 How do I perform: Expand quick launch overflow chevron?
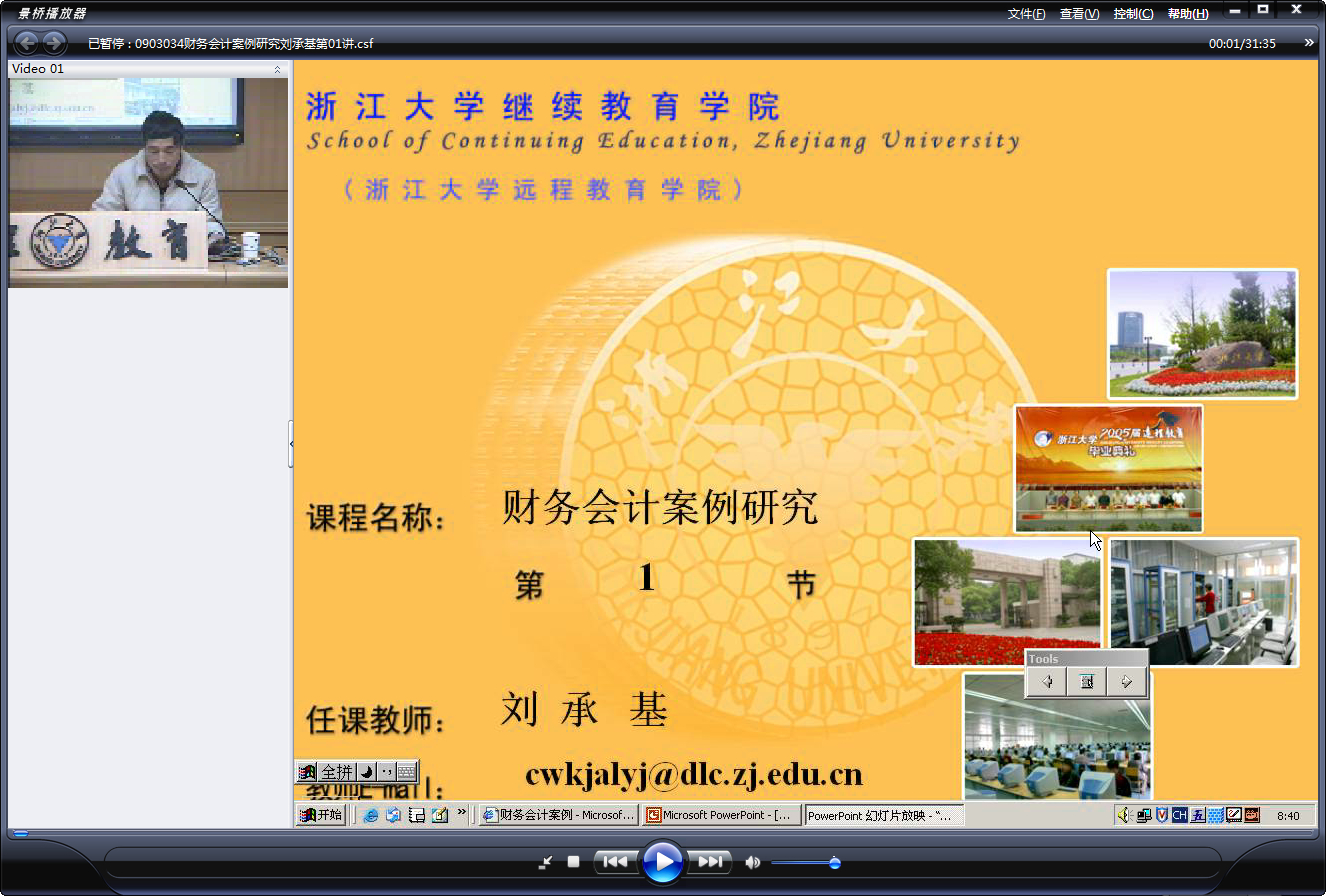[x=462, y=812]
